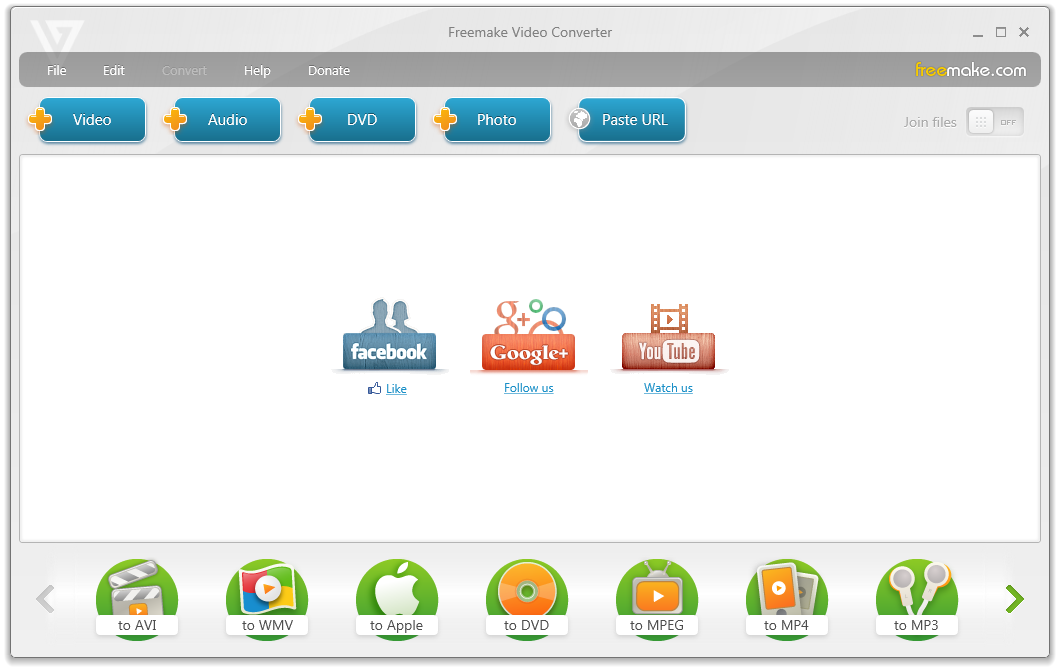The image size is (1060, 670).
Task: Click the thumbs-up icon beside Like
Action: pyautogui.click(x=375, y=388)
